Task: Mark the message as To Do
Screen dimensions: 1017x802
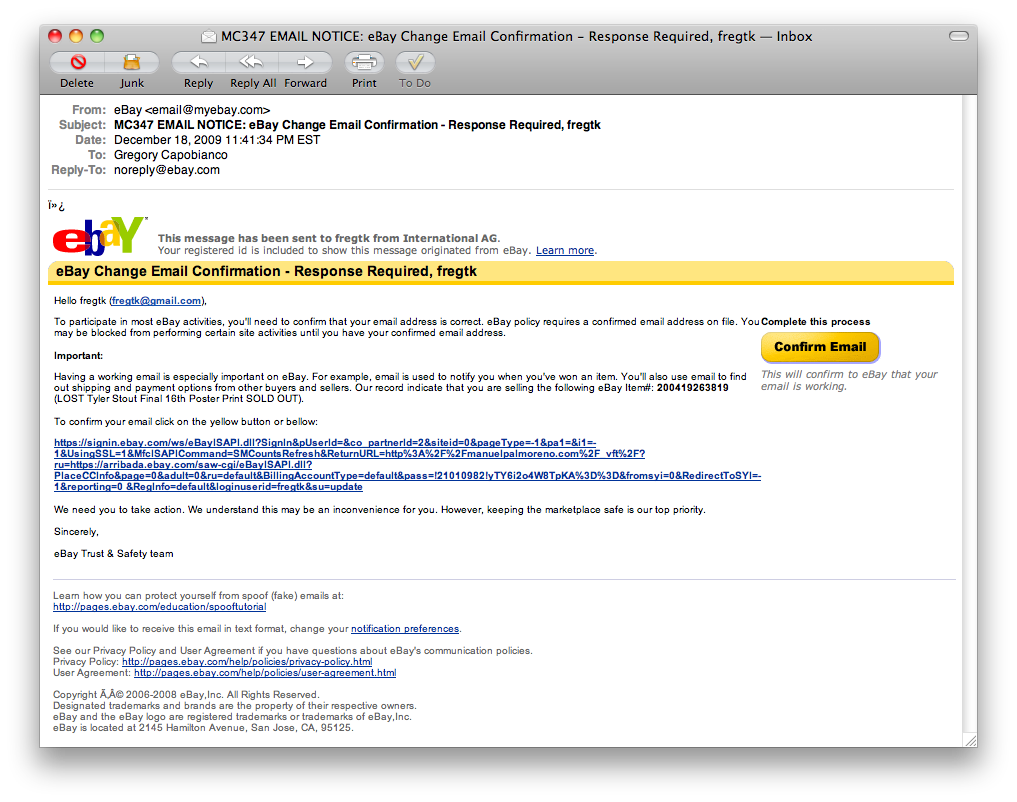Action: (x=415, y=62)
